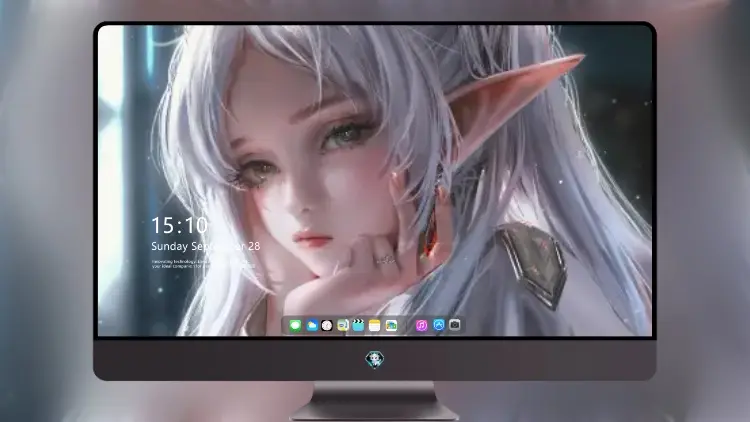Click the 15:10 clock widget

point(179,225)
